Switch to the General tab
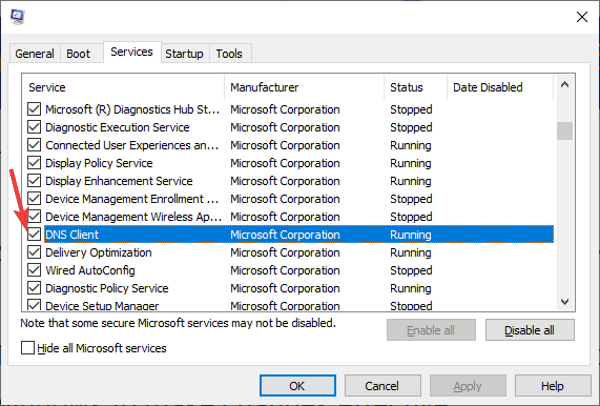This screenshot has width=600, height=406. [x=35, y=53]
